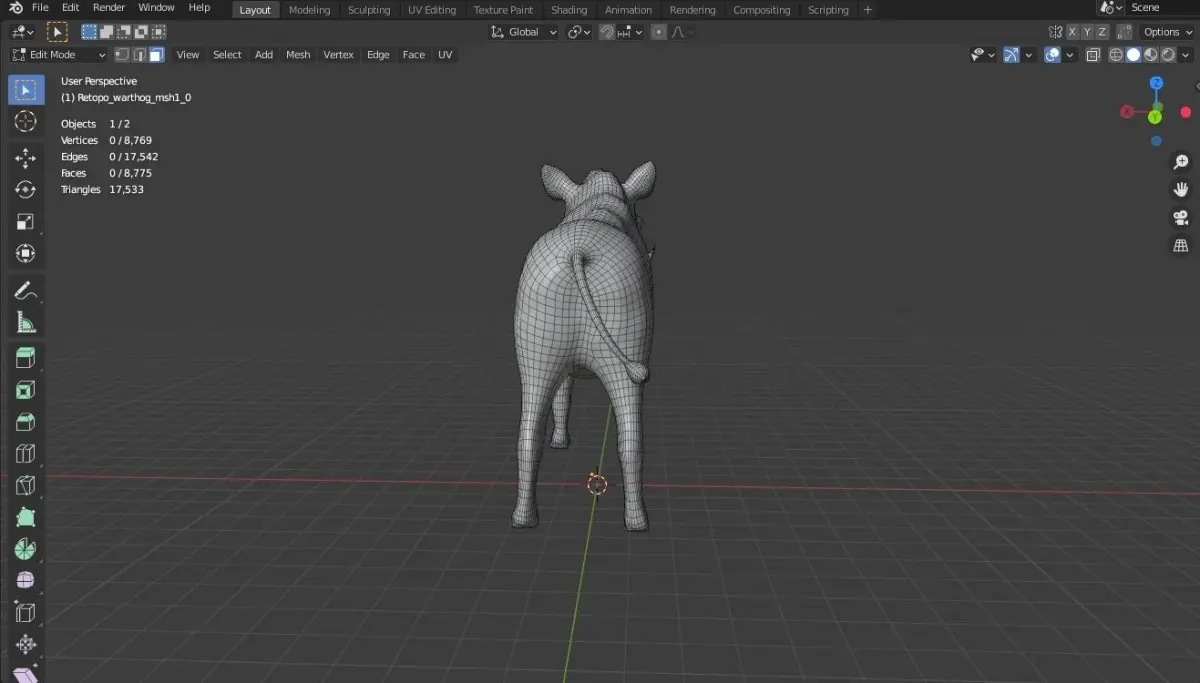Screen dimensions: 1200x683
Task: Open the snapping options dropdown
Action: click(630, 32)
